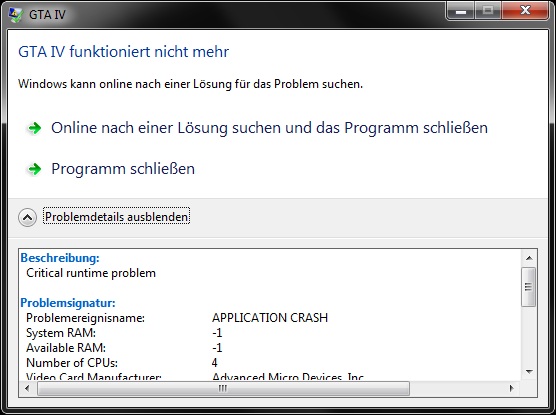
Task: Select the 'Critical runtime problem' description text
Action: point(91,273)
